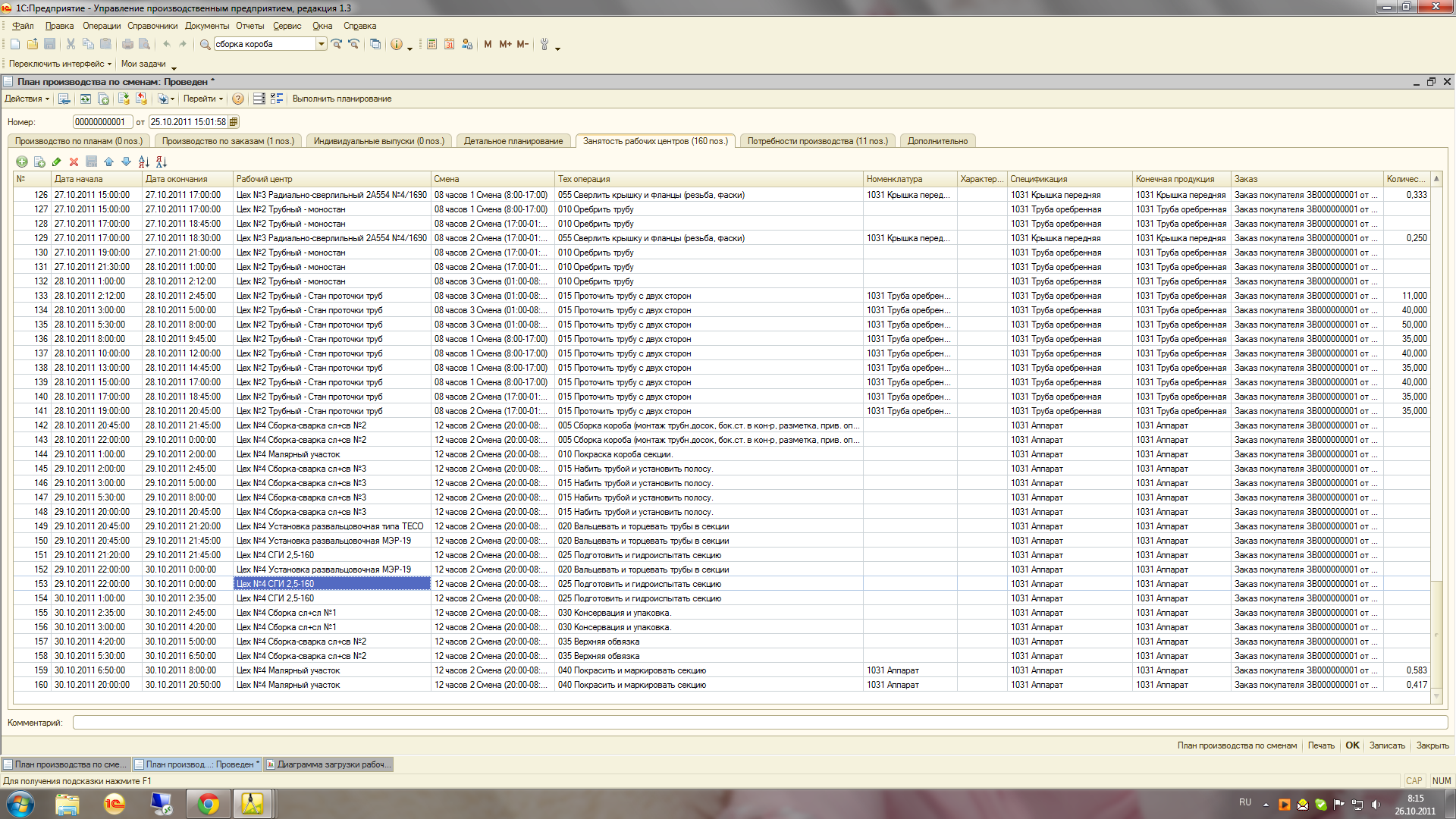Open Windows Start menu
The image size is (1456, 819).
coord(20,804)
